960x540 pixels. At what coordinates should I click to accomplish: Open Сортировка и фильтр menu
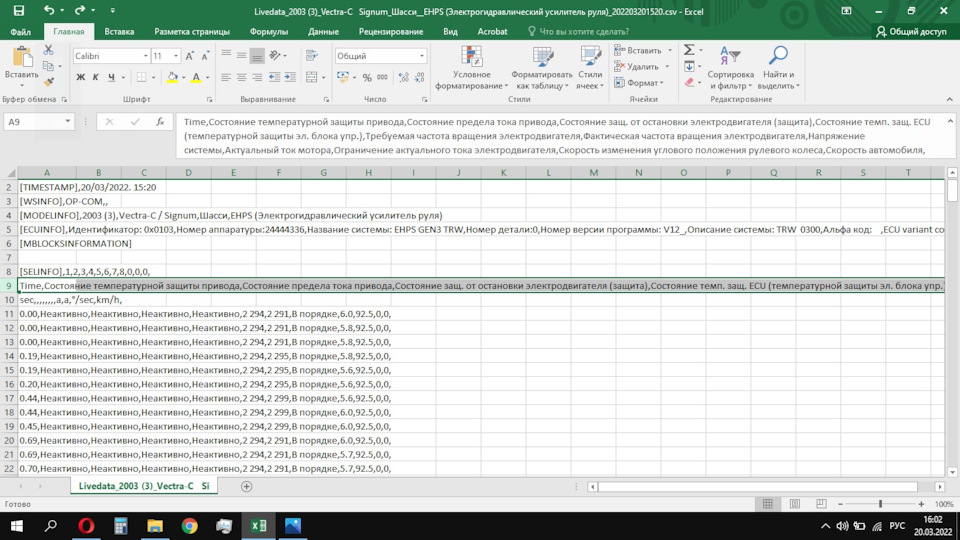730,67
